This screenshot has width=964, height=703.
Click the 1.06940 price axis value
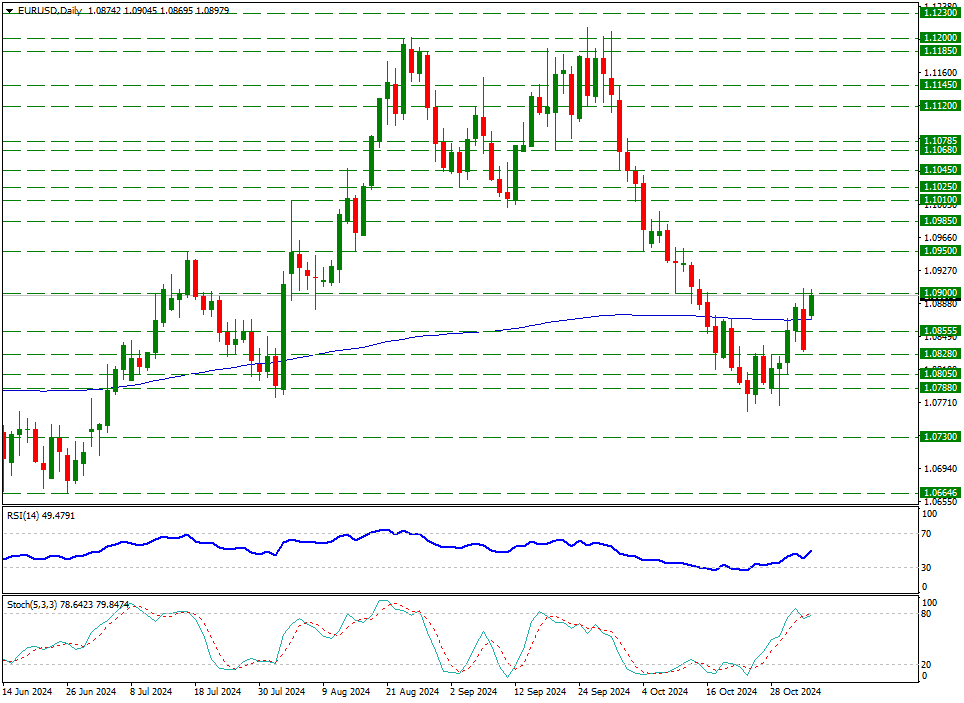[941, 469]
